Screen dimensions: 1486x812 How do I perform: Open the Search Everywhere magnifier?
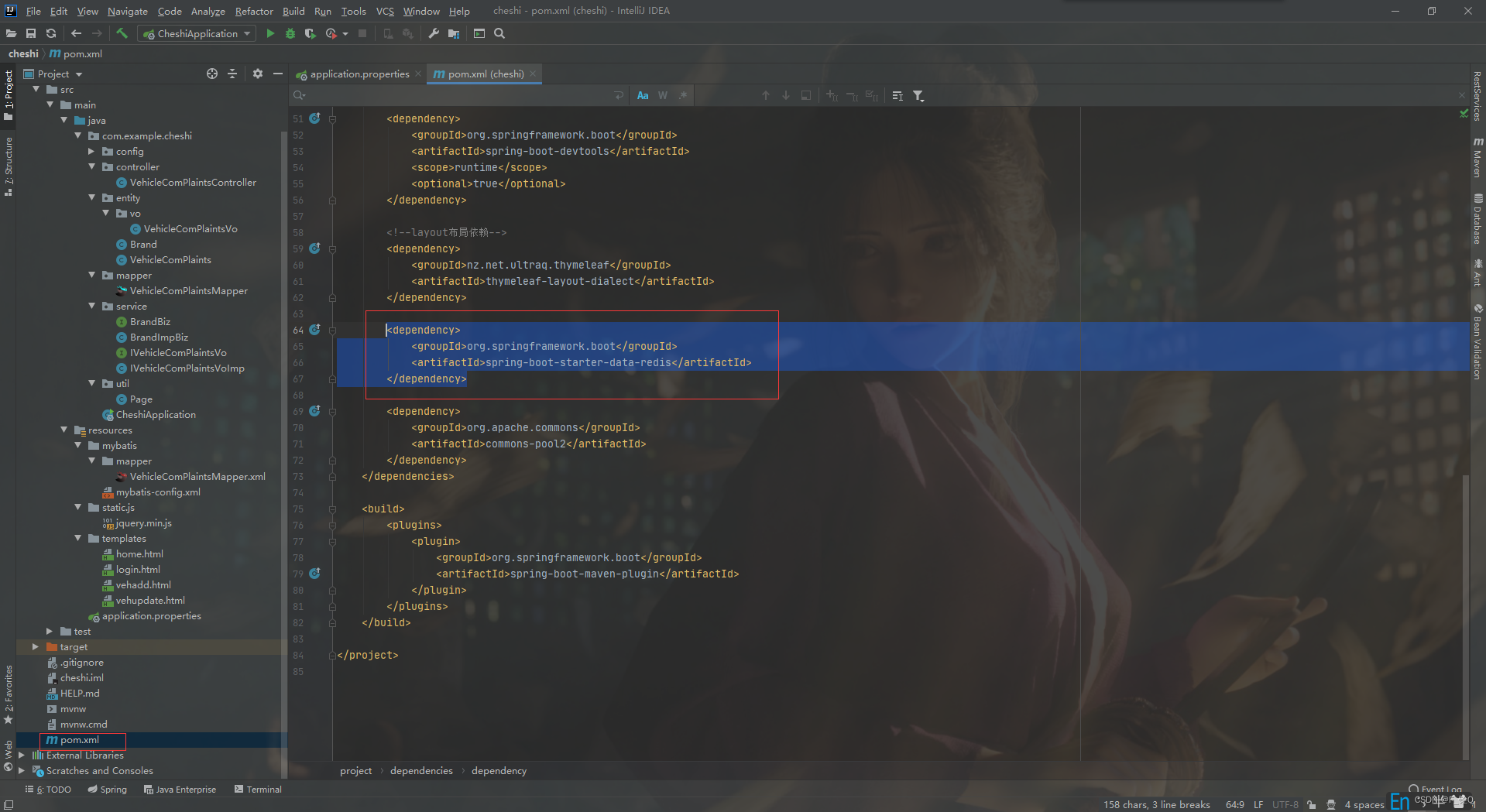click(499, 33)
